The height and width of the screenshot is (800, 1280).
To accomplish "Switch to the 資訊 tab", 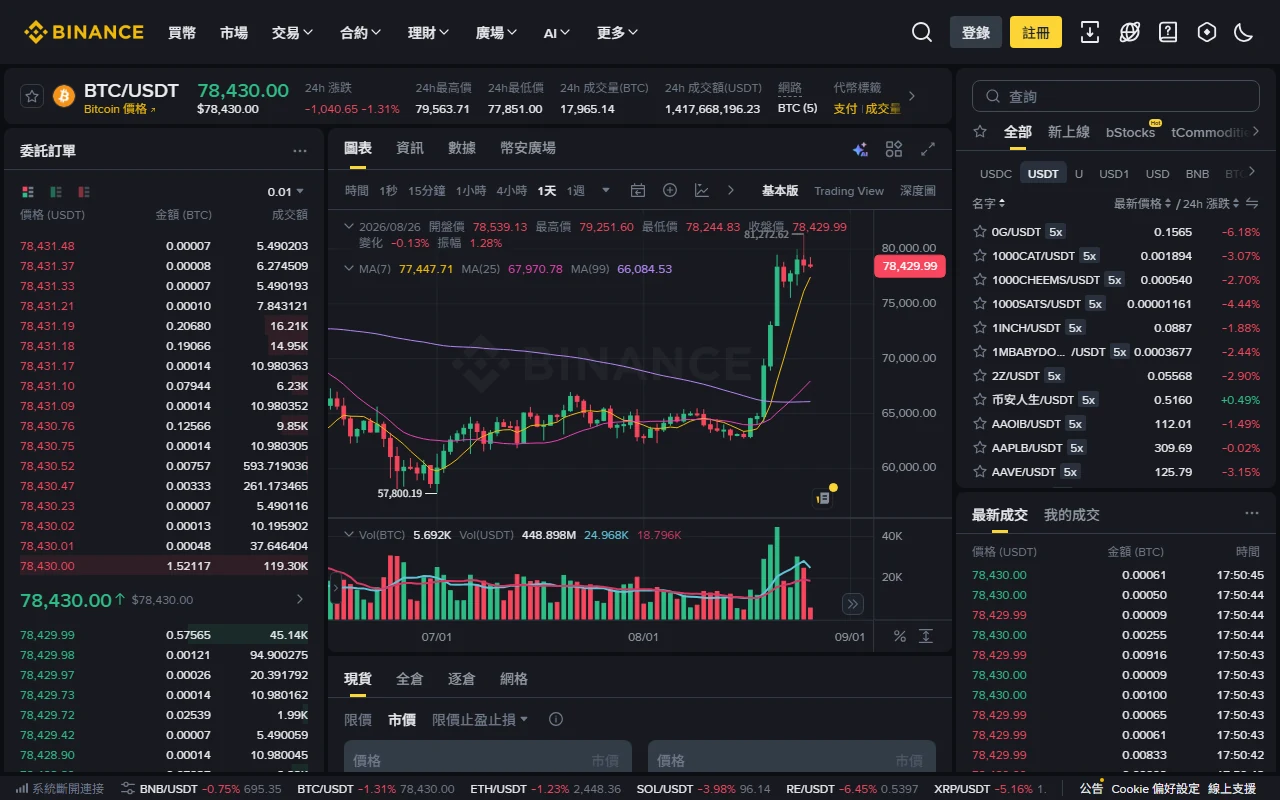I will click(x=410, y=148).
